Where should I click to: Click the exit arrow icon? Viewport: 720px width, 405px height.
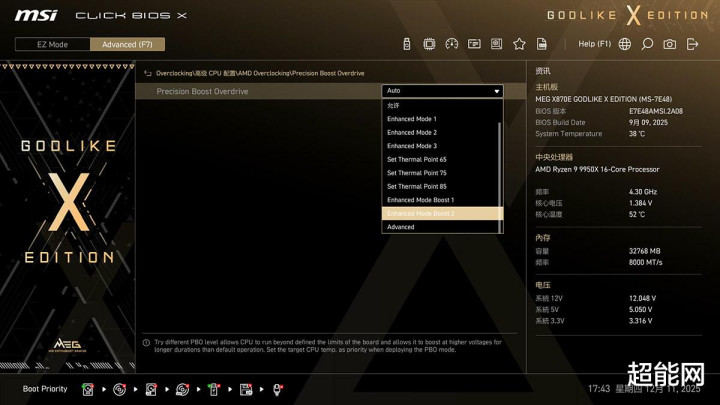click(x=692, y=44)
